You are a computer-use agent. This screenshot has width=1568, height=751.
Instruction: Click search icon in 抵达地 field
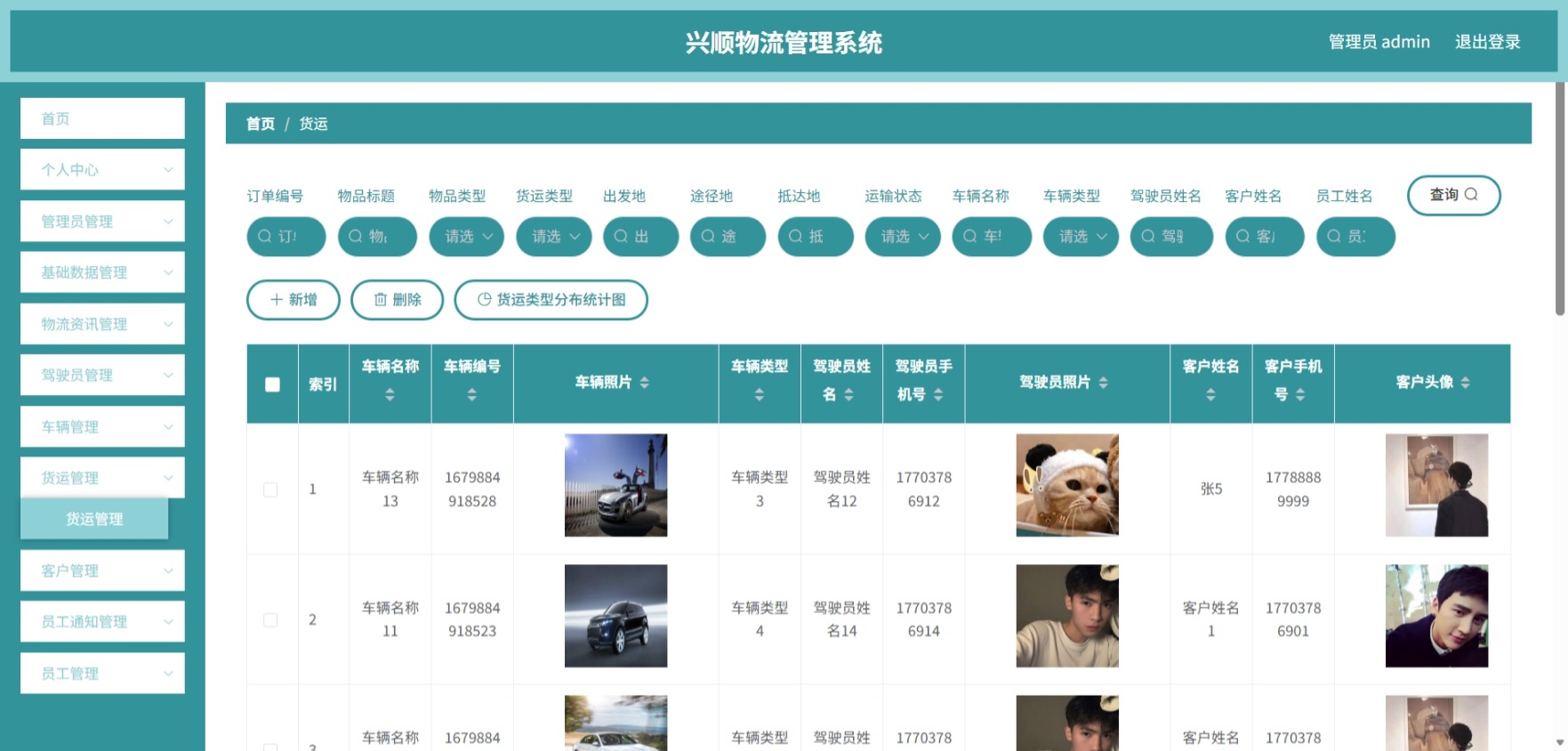tap(796, 237)
